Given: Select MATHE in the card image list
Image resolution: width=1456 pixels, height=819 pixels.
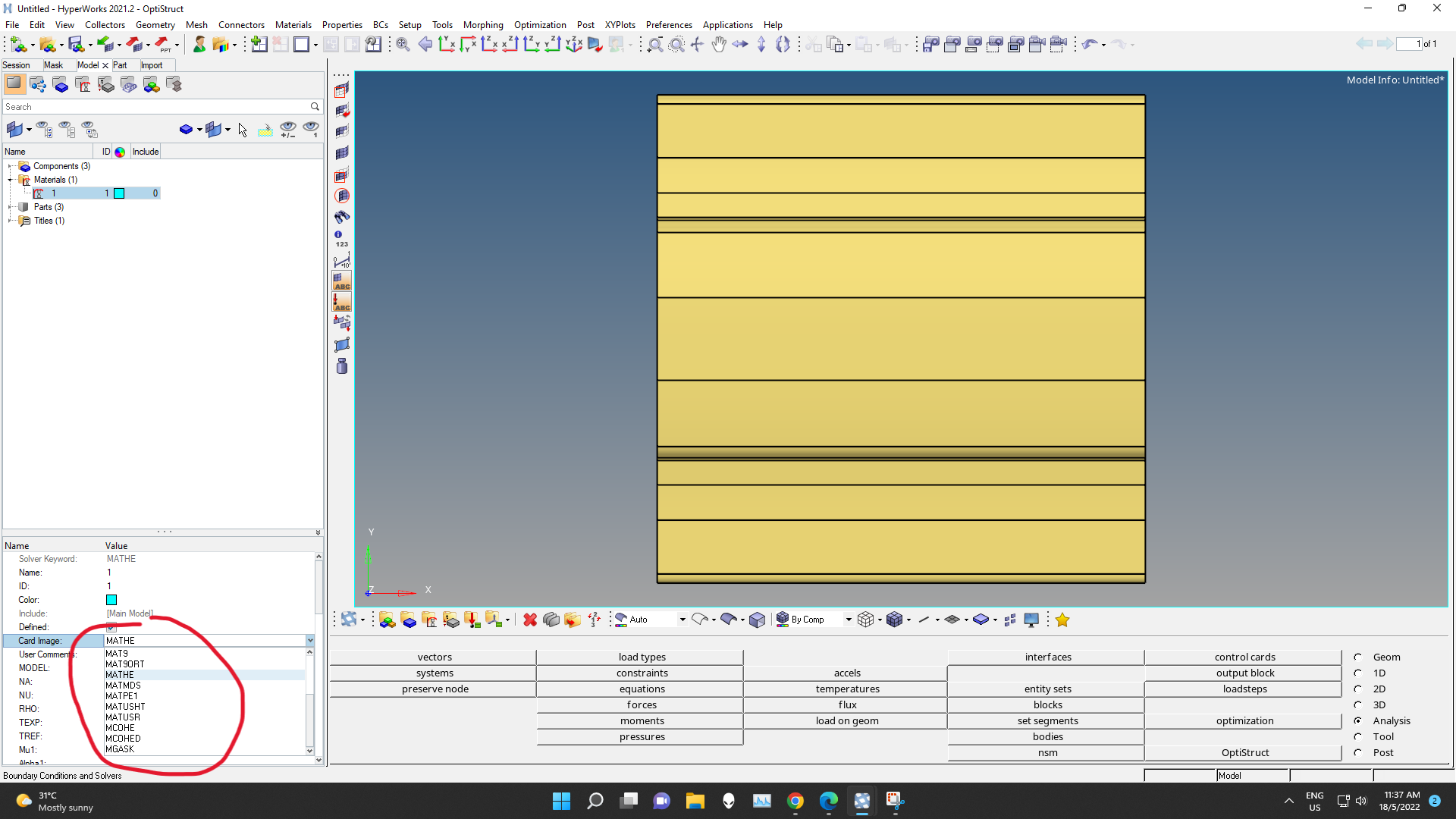Looking at the screenshot, I should click(x=205, y=674).
